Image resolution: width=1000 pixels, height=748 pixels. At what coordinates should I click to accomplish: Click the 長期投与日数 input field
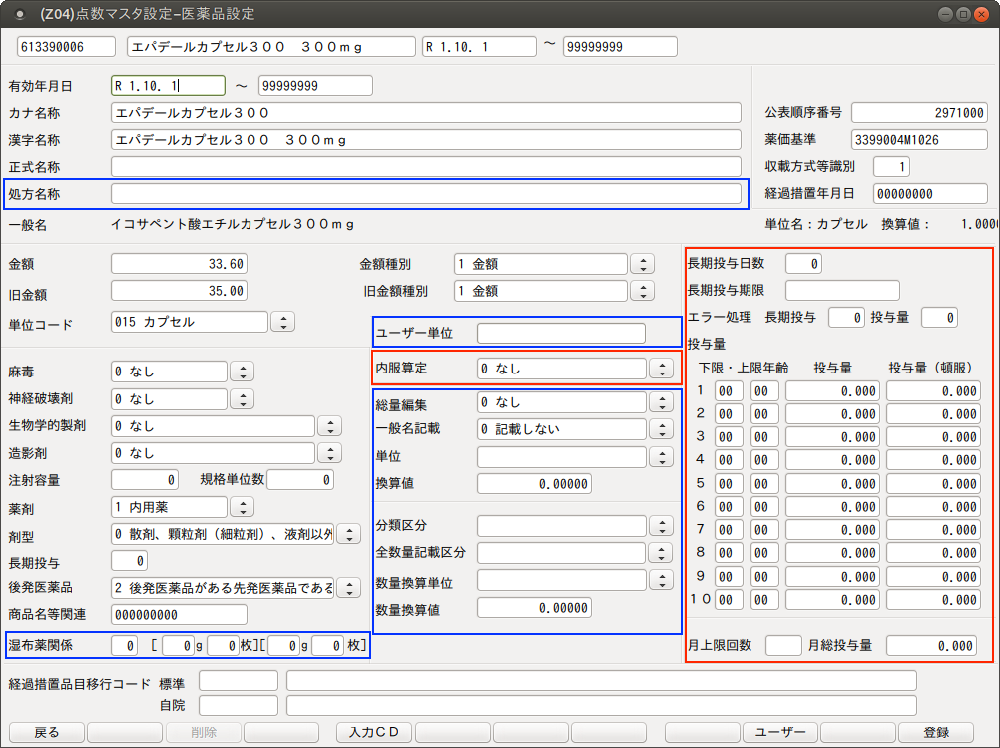click(803, 264)
